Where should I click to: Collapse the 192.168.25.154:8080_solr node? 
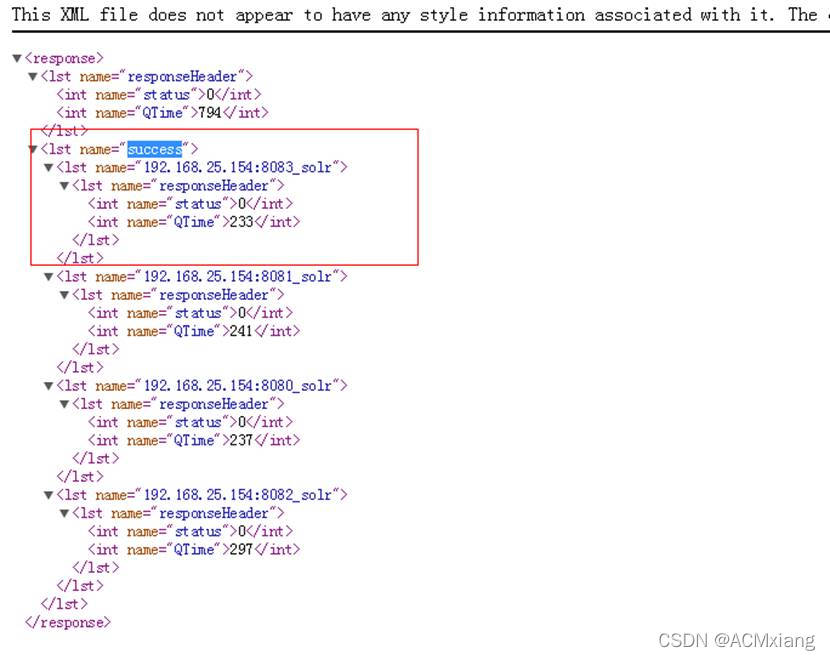point(49,386)
